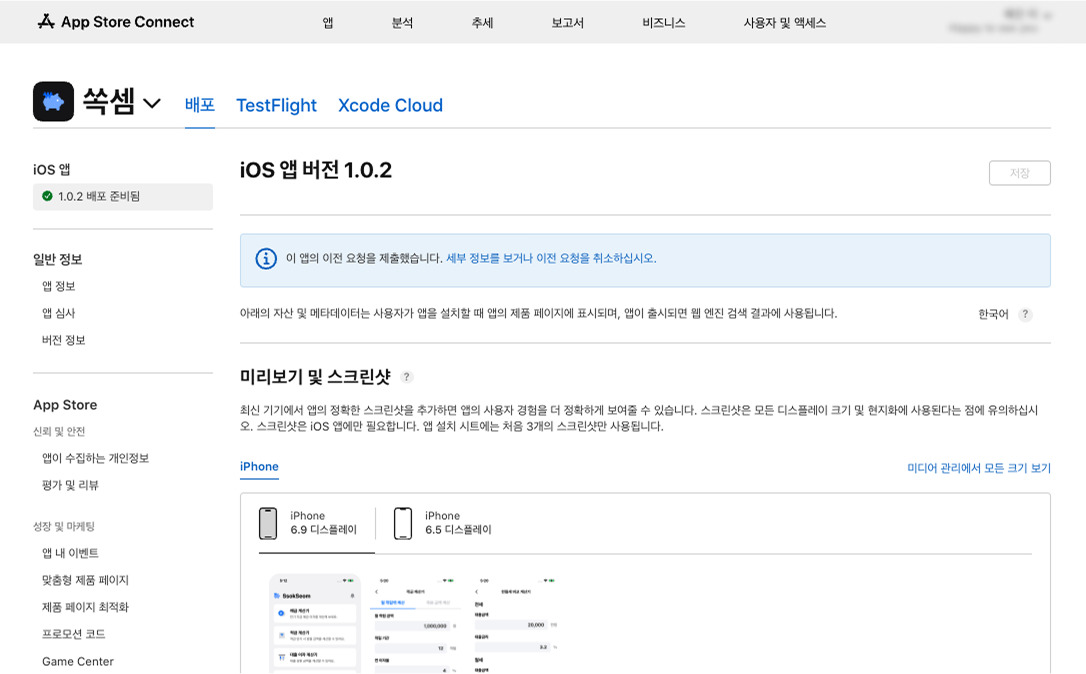Open the 분석 top menu
This screenshot has width=1086, height=674.
coord(402,23)
